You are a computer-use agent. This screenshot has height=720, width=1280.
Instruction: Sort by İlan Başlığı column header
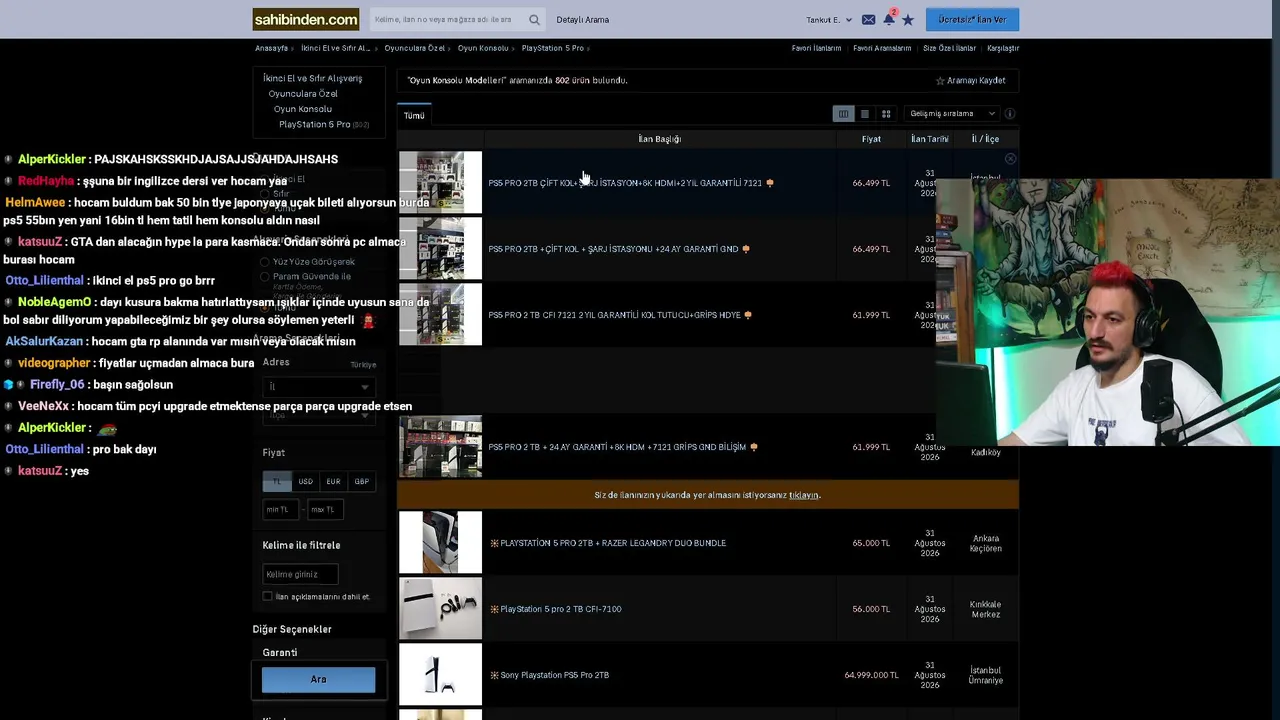tap(659, 139)
